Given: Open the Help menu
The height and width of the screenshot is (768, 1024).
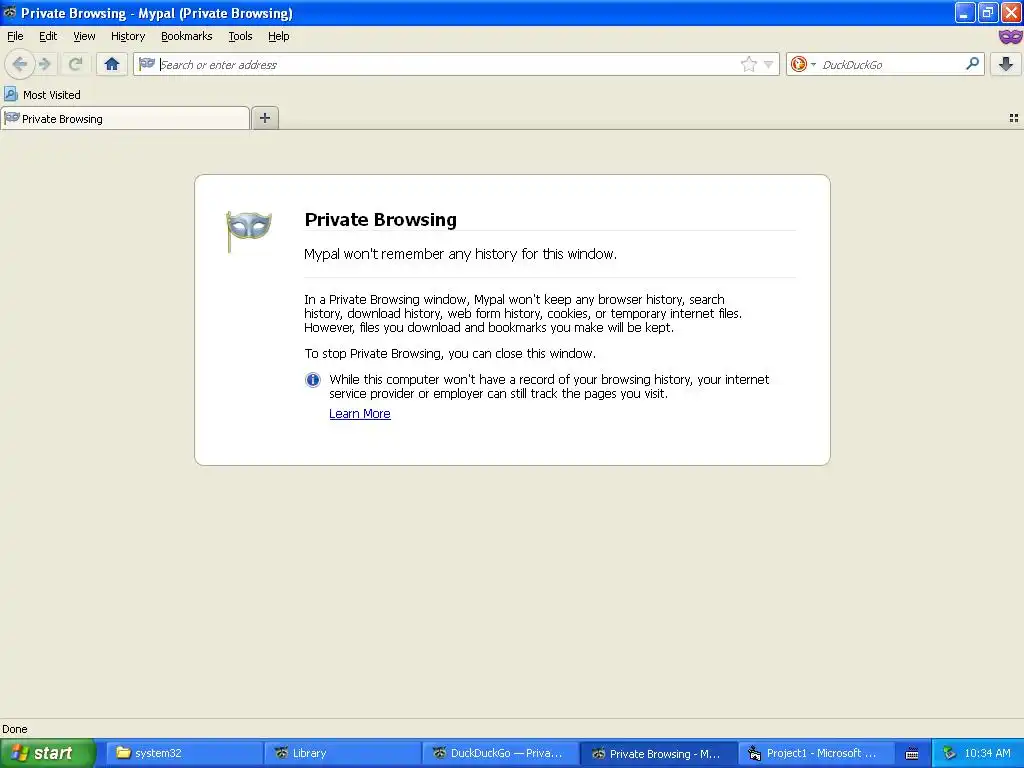Looking at the screenshot, I should (x=278, y=36).
